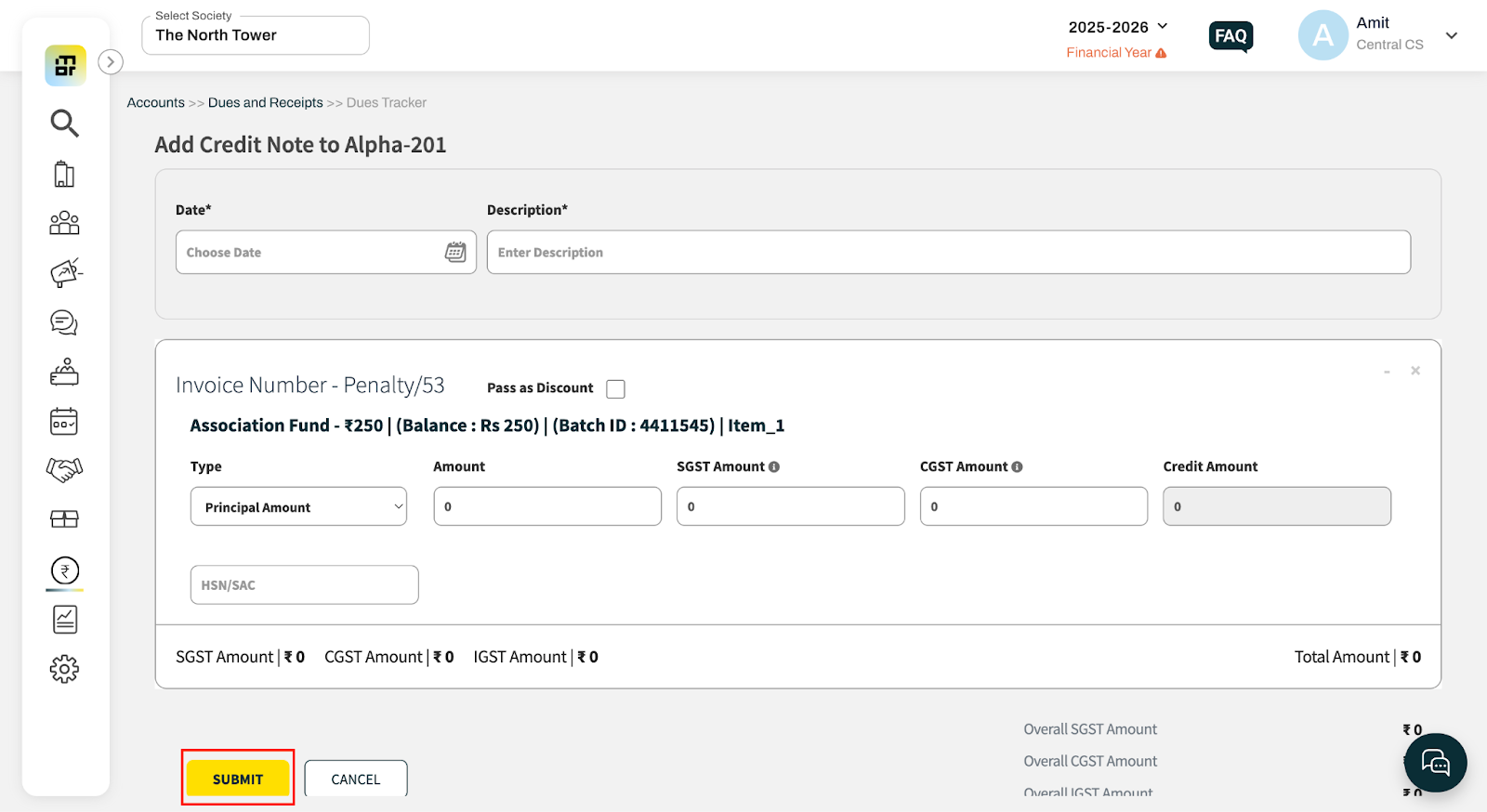Click the disabled Credit Amount field
The image size is (1487, 812).
(x=1277, y=506)
